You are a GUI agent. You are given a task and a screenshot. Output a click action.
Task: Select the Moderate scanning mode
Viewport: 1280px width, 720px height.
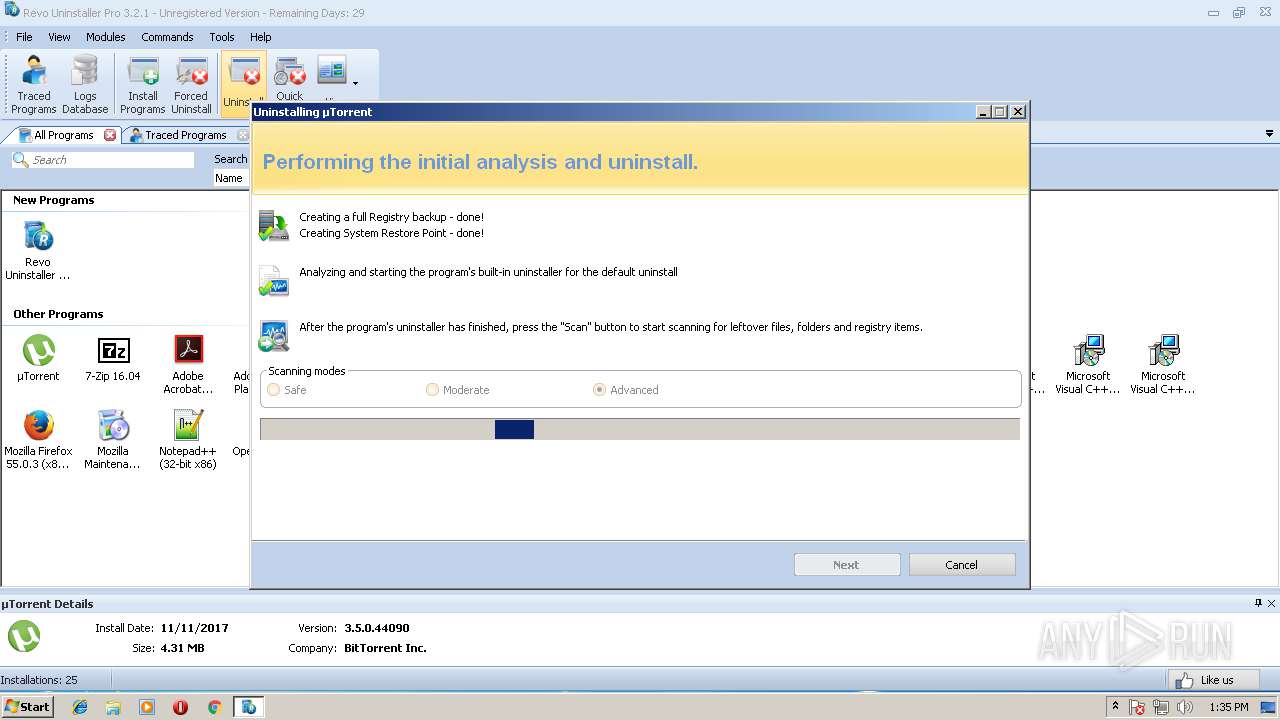[458, 390]
